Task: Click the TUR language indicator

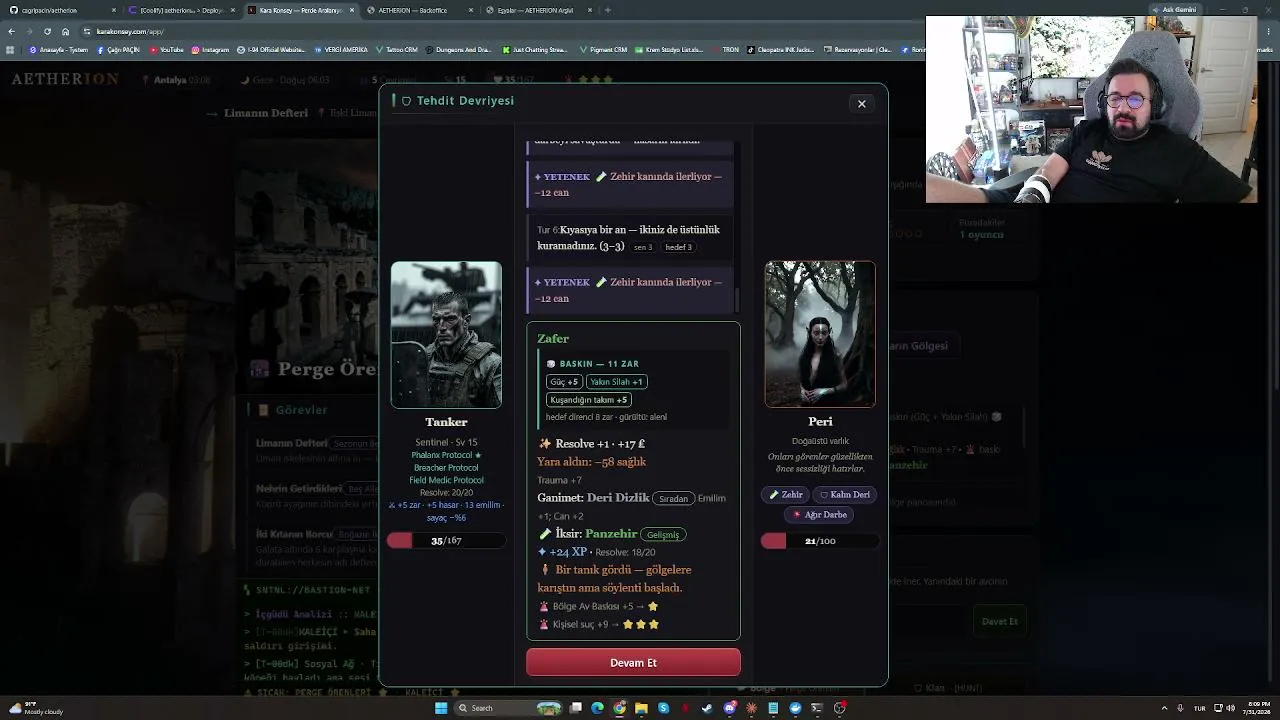Action: tap(1199, 708)
